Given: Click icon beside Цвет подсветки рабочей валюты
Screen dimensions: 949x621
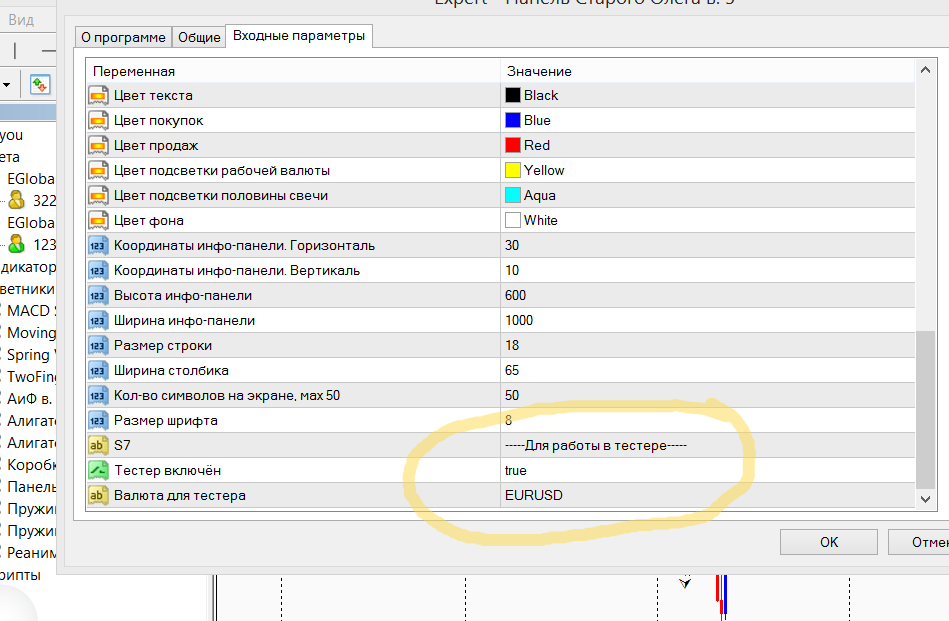Looking at the screenshot, I should click(x=98, y=171).
